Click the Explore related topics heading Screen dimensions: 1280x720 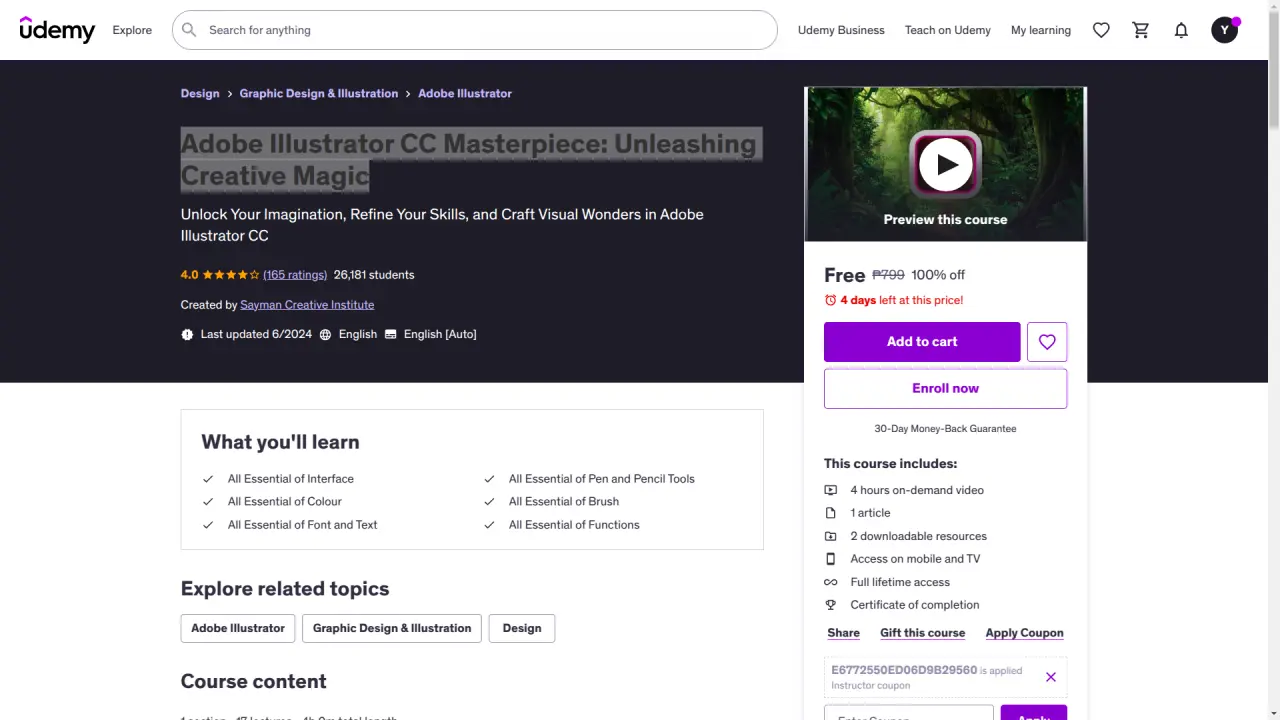point(285,589)
